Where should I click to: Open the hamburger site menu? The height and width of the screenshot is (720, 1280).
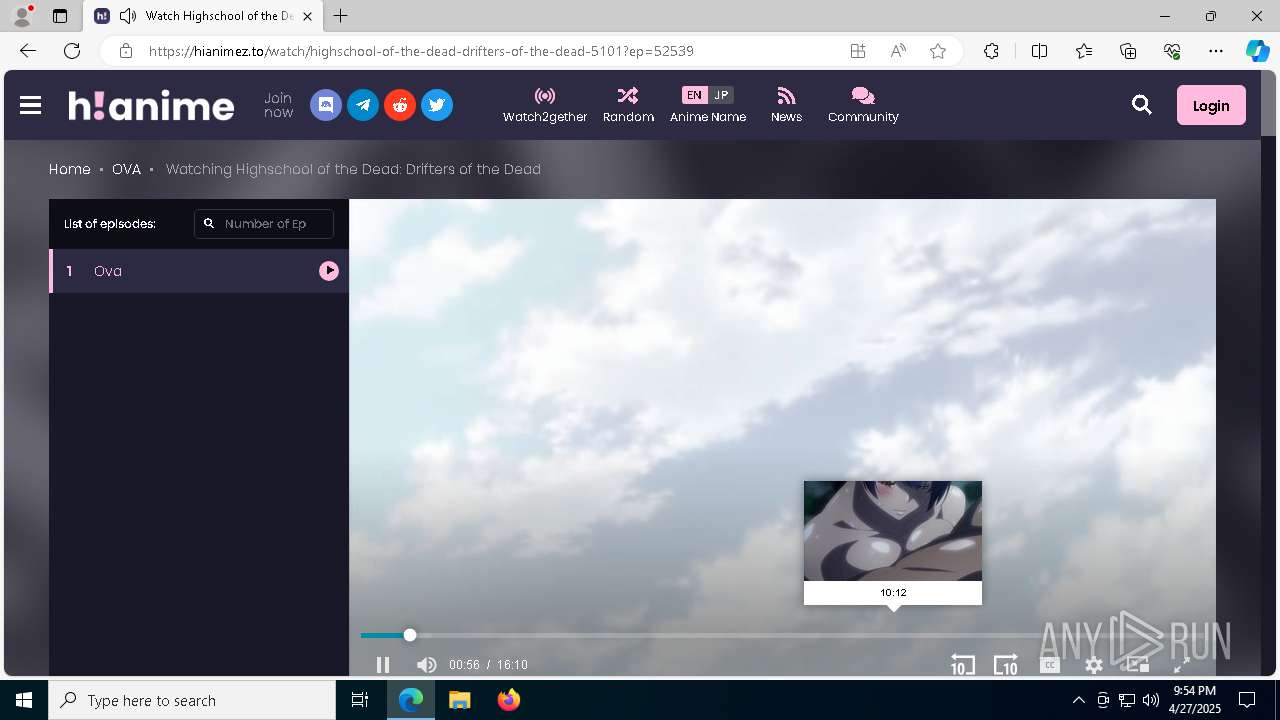[x=30, y=105]
